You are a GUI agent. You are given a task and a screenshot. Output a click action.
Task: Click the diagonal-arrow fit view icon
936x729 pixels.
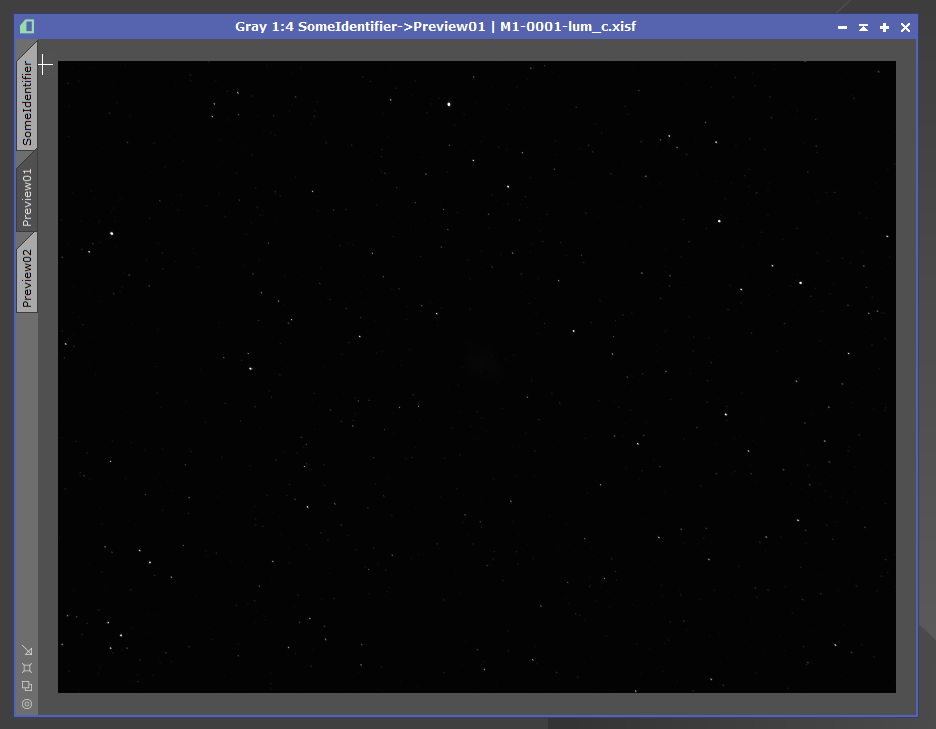pyautogui.click(x=27, y=650)
